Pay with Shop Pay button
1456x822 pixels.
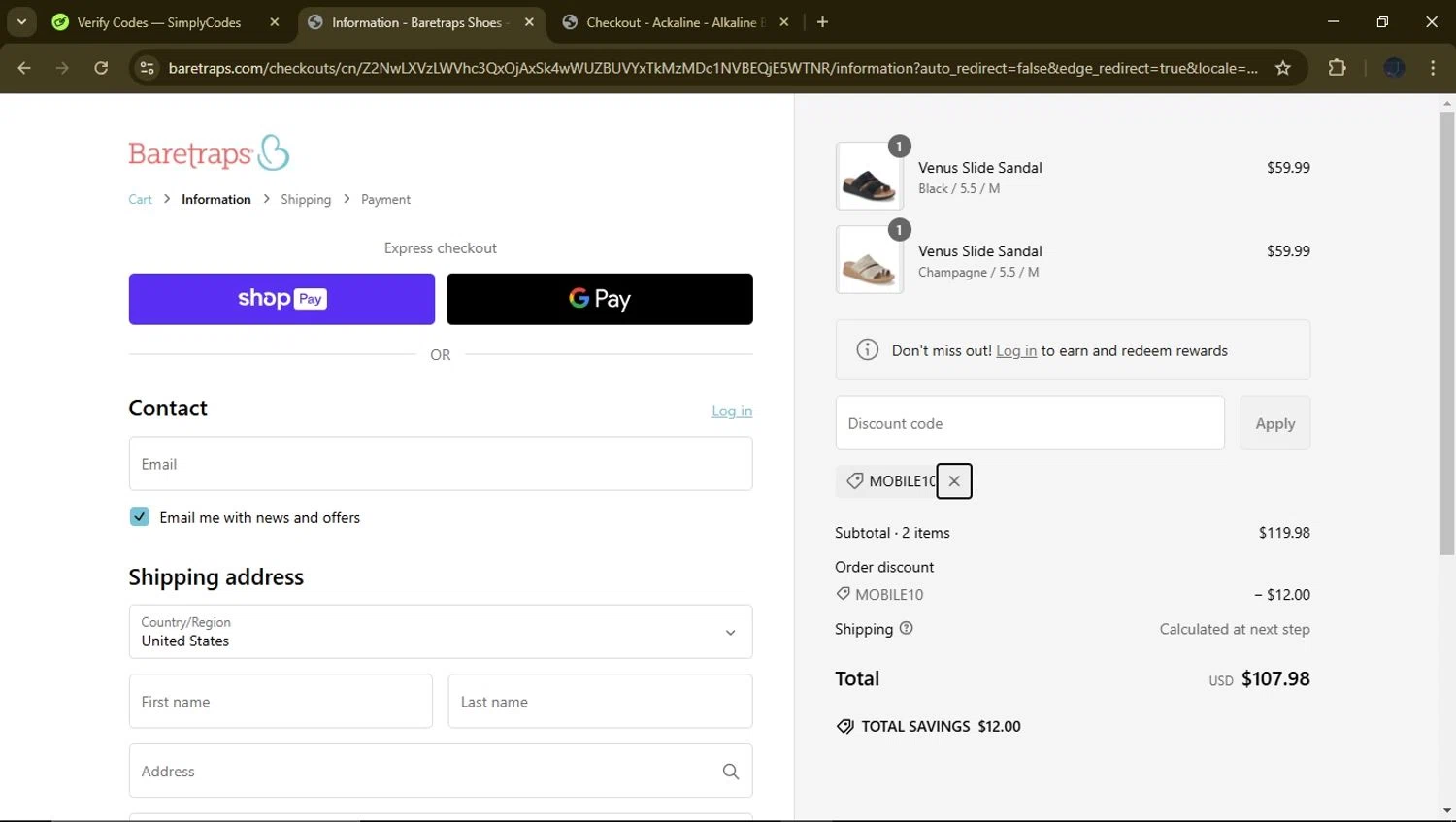click(x=281, y=299)
